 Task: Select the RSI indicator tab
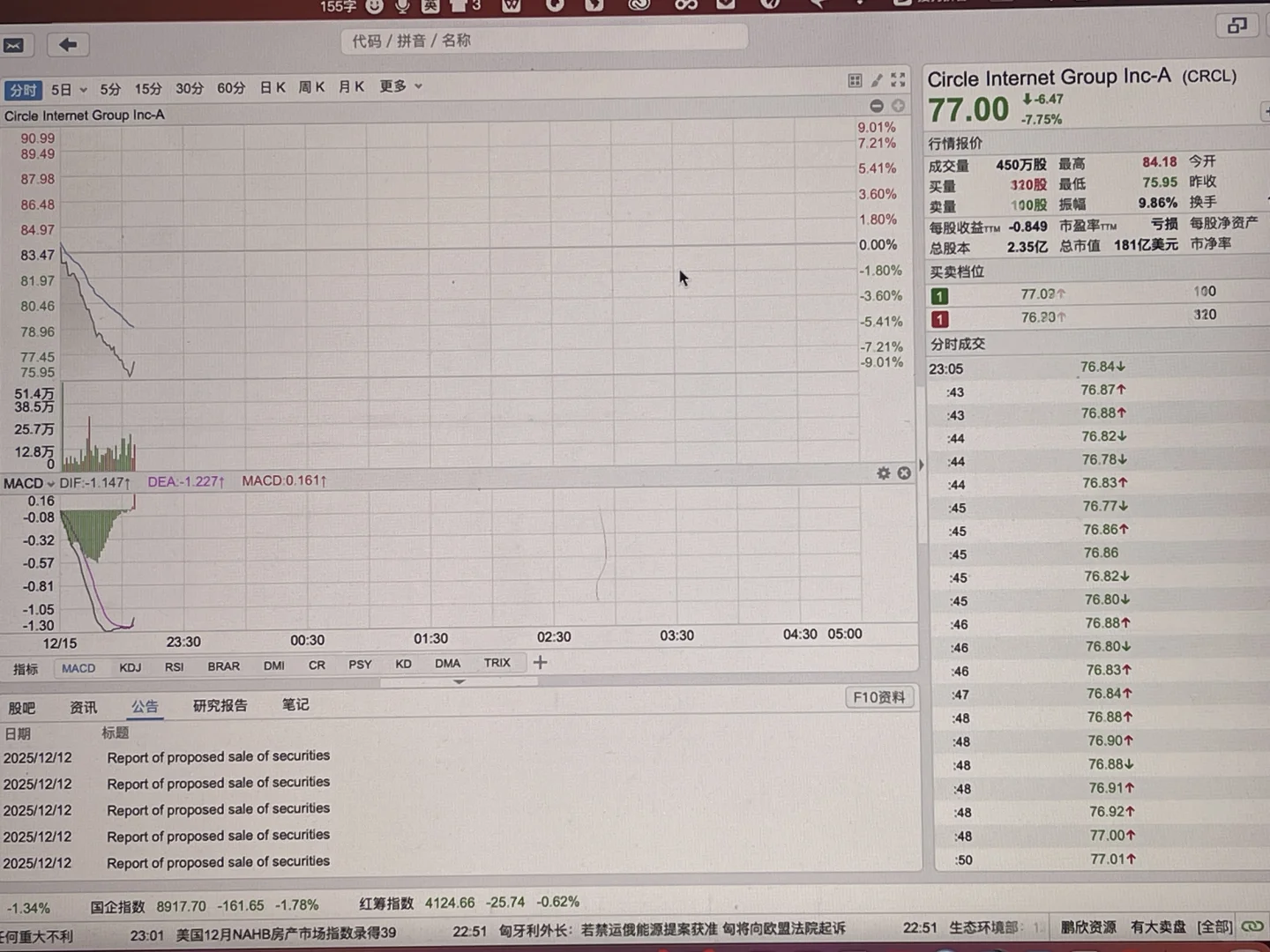tap(175, 666)
